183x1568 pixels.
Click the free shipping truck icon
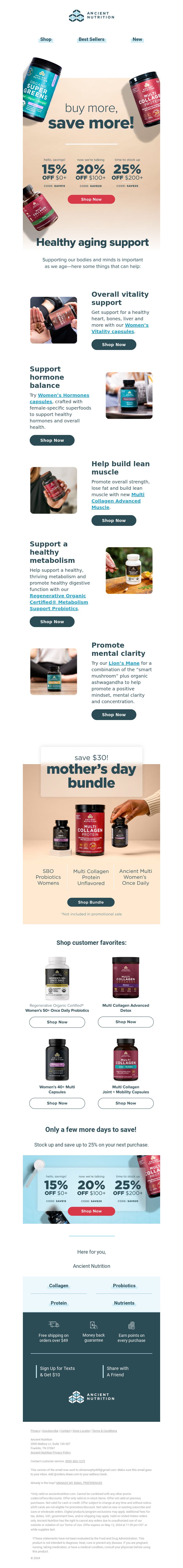[54, 1324]
